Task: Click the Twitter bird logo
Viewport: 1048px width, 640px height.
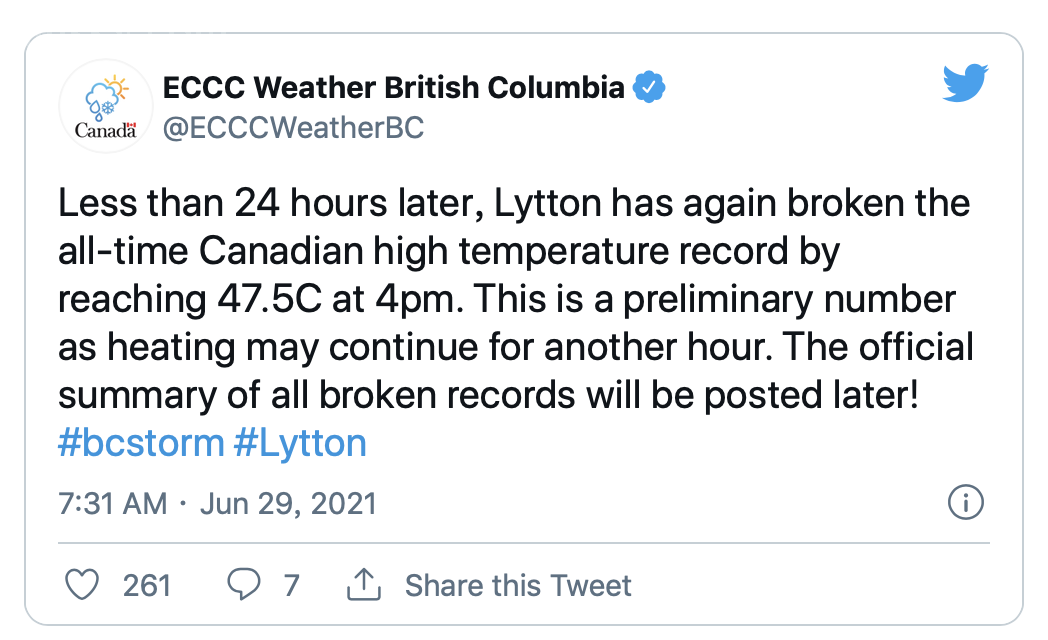Action: point(965,84)
